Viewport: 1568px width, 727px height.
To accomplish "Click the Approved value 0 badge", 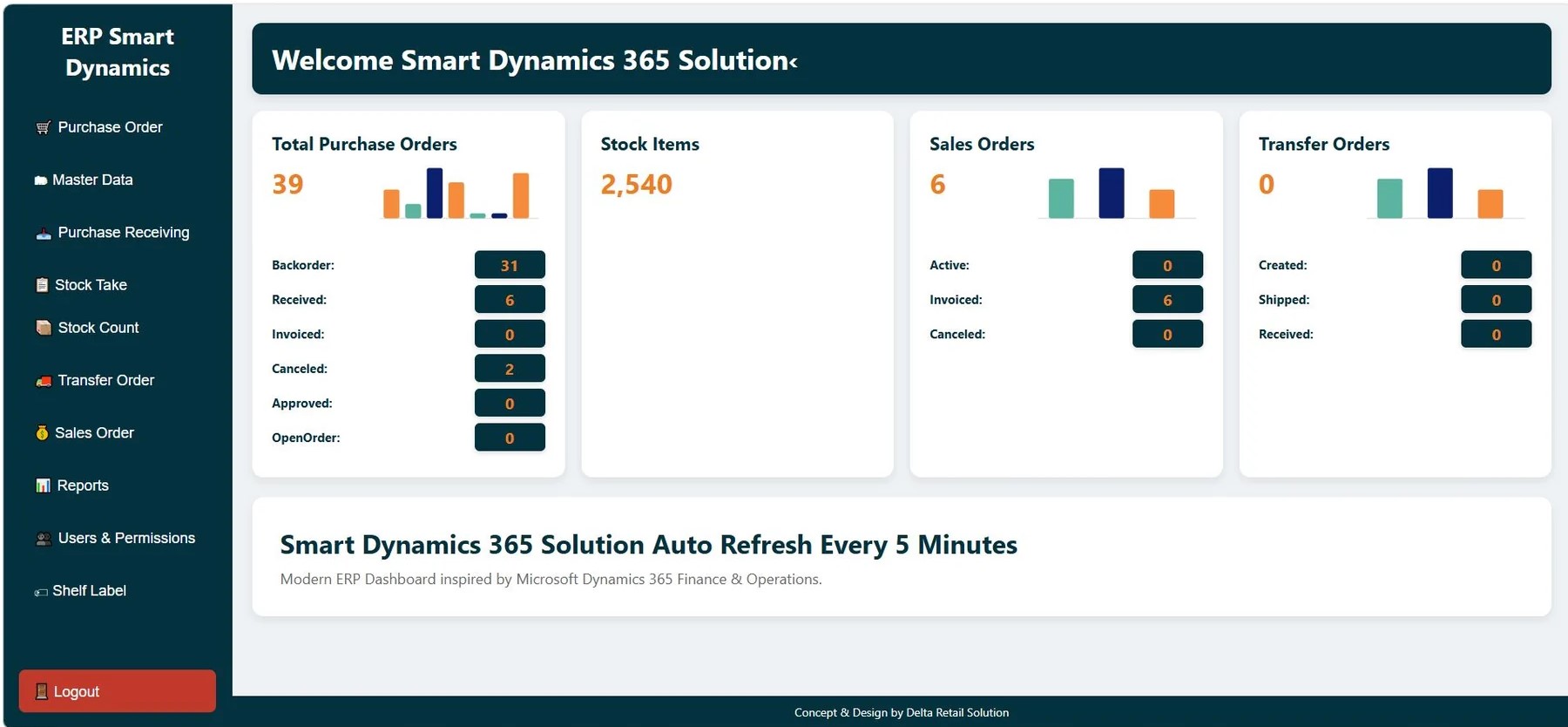I will 510,404.
